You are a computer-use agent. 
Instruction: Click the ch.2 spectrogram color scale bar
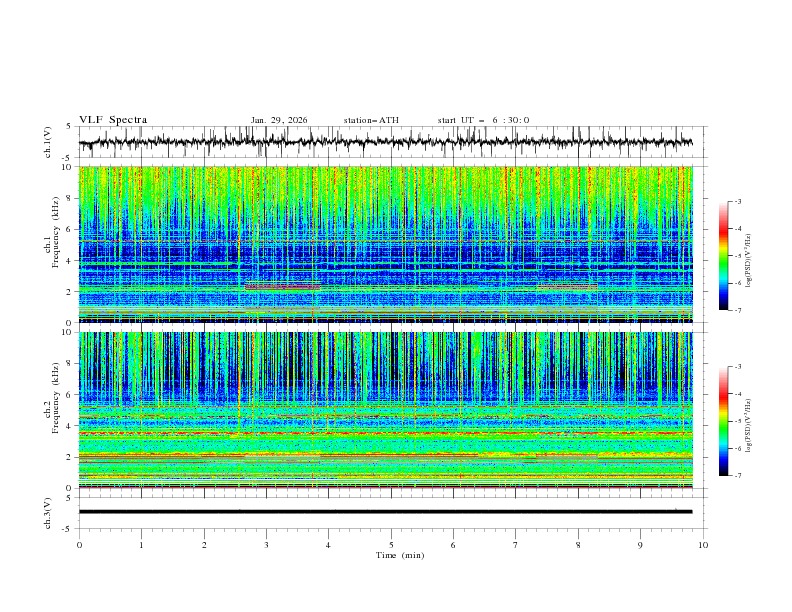723,421
